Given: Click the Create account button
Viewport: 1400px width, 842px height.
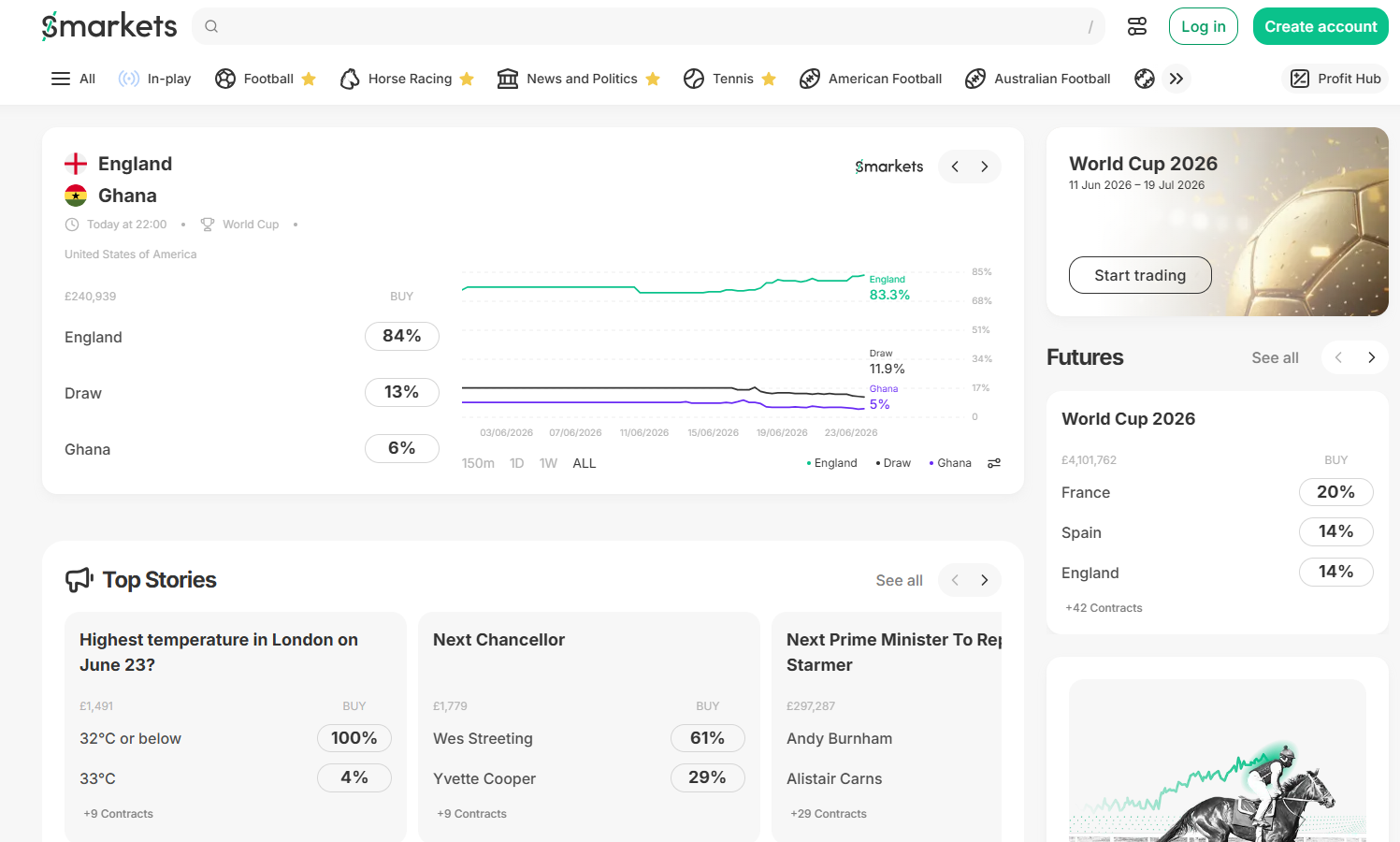Looking at the screenshot, I should pos(1321,26).
